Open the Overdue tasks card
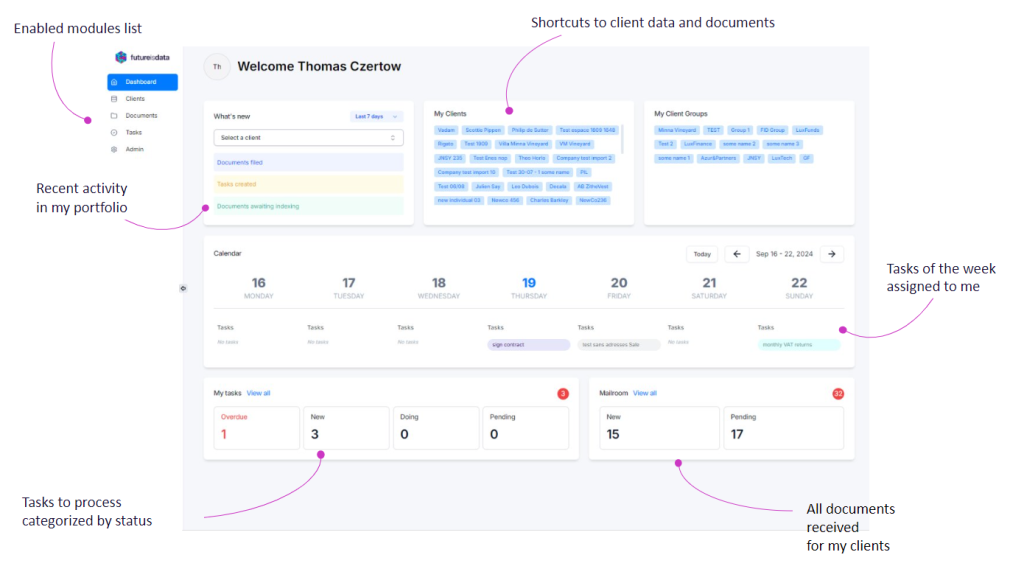The height and width of the screenshot is (566, 1024). (256, 427)
